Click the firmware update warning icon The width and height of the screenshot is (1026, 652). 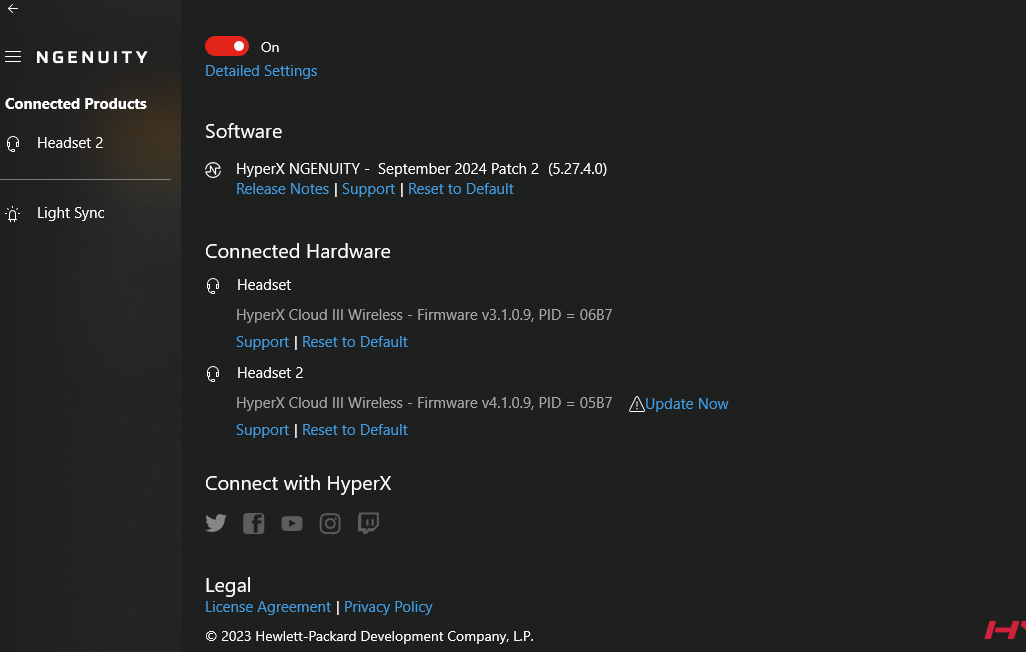[x=636, y=404]
